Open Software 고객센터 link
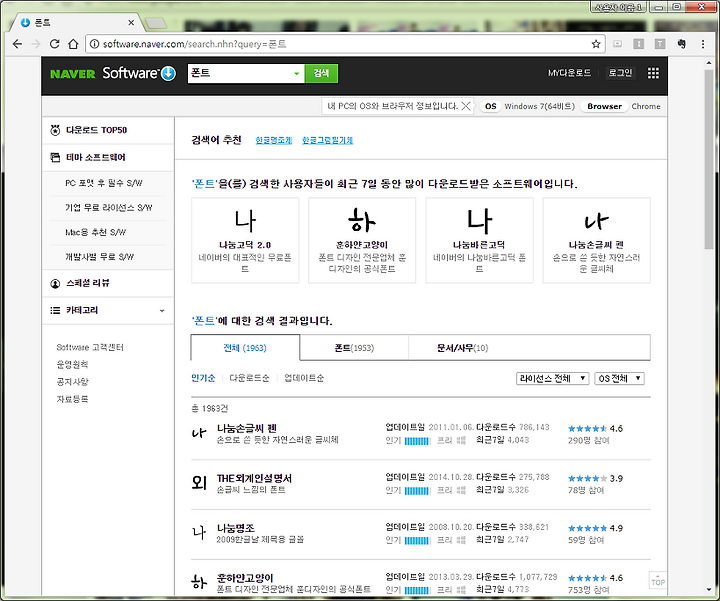 pyautogui.click(x=90, y=347)
